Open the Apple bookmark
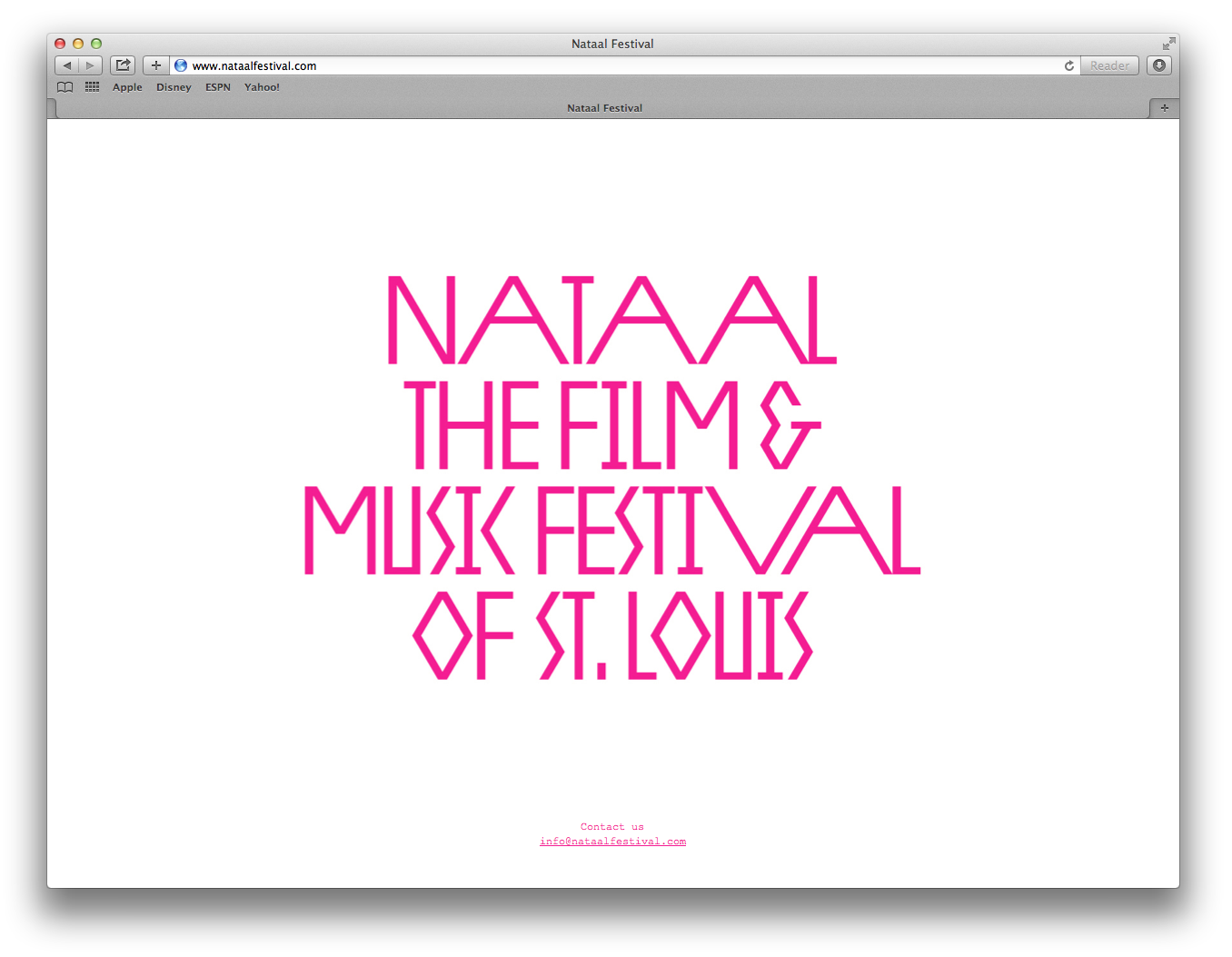Screen dimensions: 1232x957 pos(127,87)
